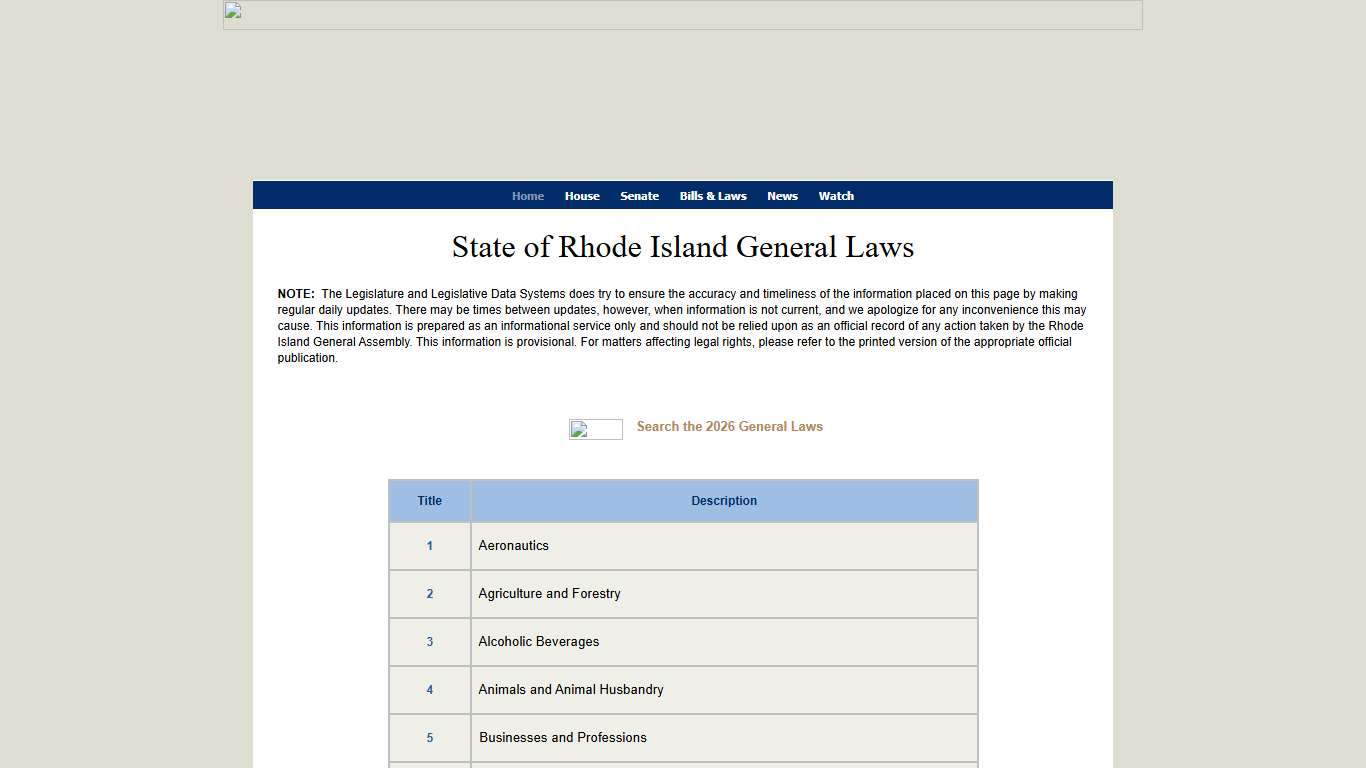Go to the Bills & Laws section
This screenshot has height=768, width=1366.
tap(712, 195)
